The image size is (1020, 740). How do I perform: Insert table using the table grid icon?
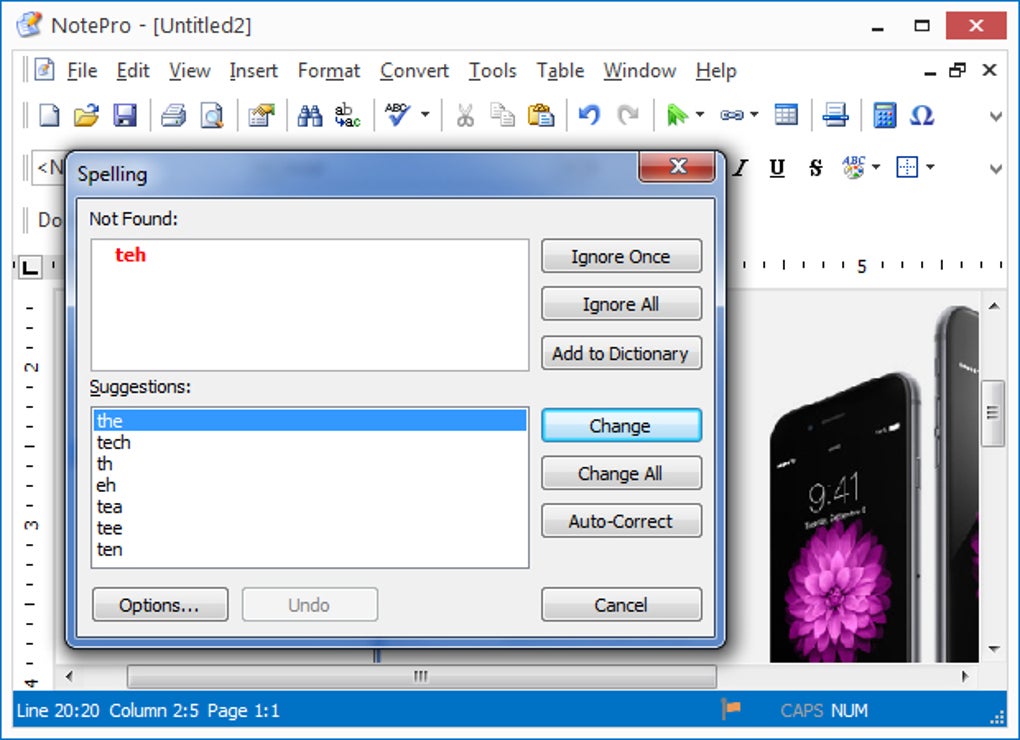[x=786, y=115]
